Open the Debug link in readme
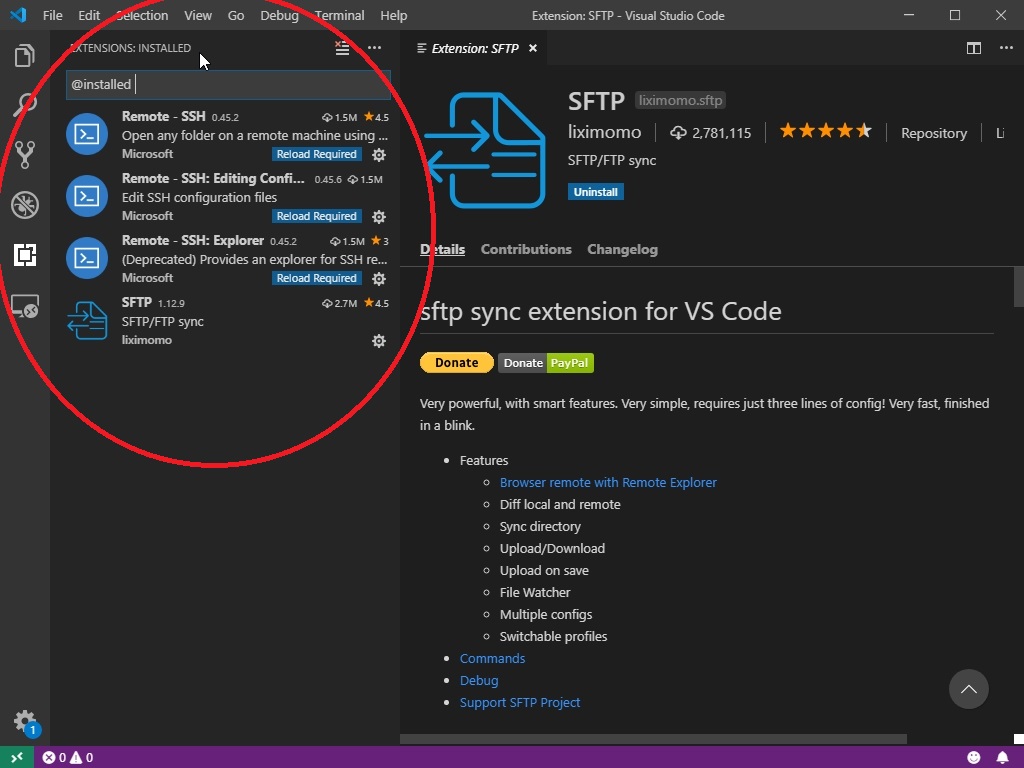The image size is (1024, 768). [x=479, y=680]
